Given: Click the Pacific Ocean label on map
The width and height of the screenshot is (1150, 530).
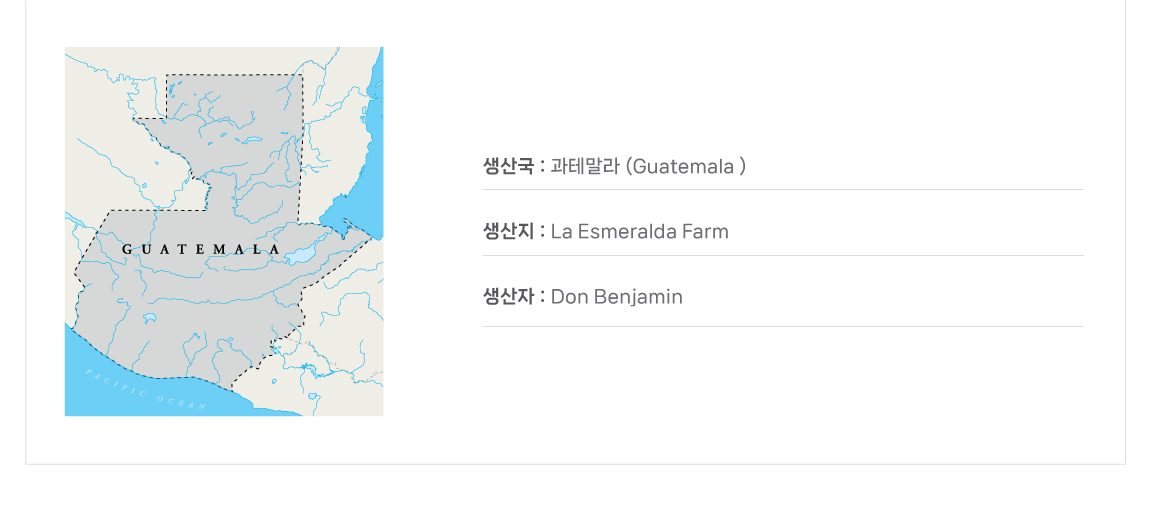Looking at the screenshot, I should tap(146, 390).
